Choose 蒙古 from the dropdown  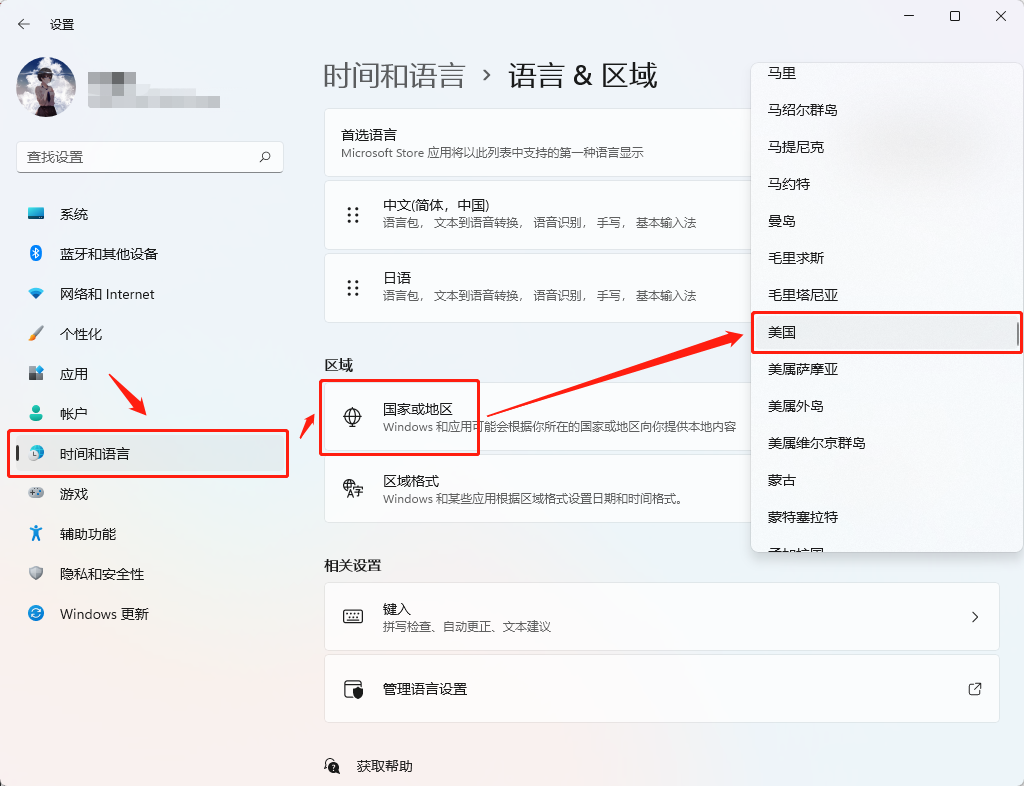886,480
